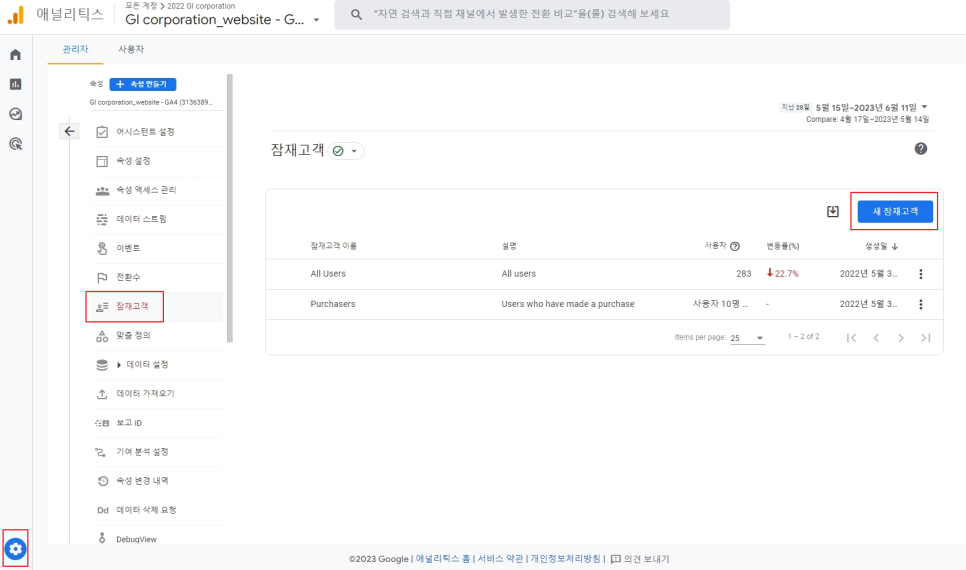Open 애널리틱스 홈 footer link

tap(442, 559)
